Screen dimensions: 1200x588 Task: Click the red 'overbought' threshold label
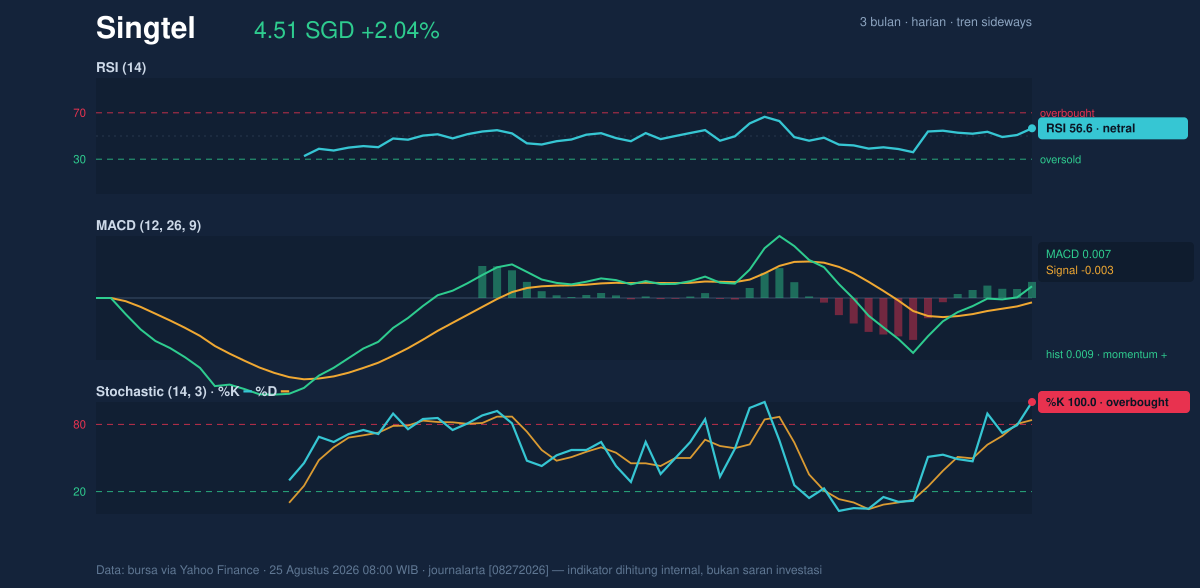pyautogui.click(x=1067, y=113)
